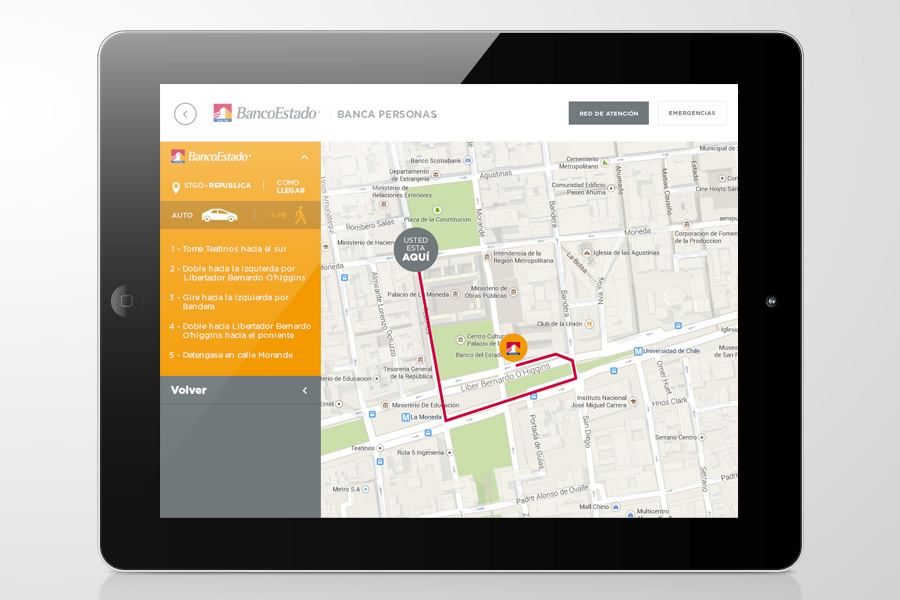Click Universidad de Chile metro icon
This screenshot has height=600, width=900.
point(638,350)
